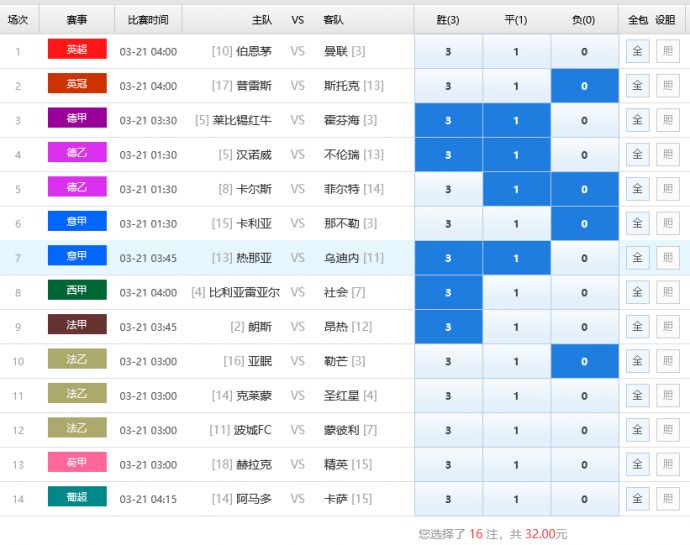Click the teal 葡超 league badge

(77, 497)
